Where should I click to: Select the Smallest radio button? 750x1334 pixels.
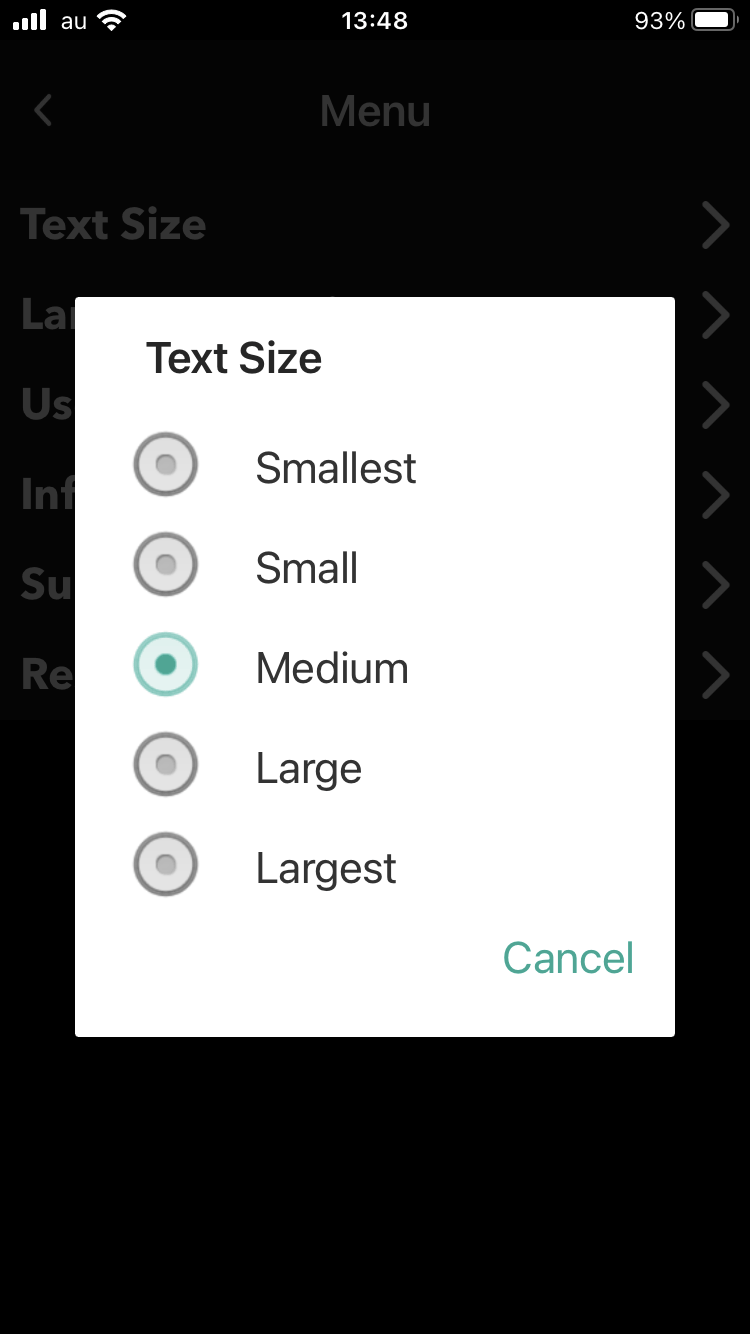point(166,465)
